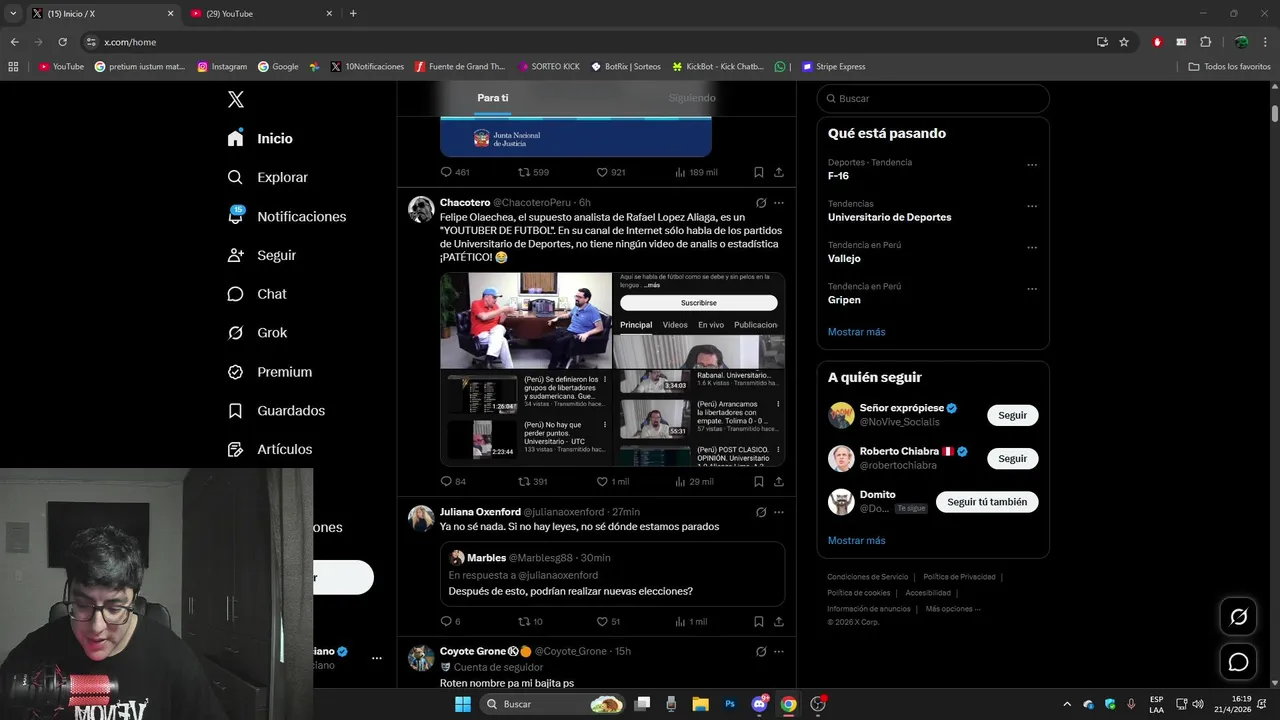Screen dimensions: 1280x720
Task: Open Photoshop from the taskbar
Action: click(x=730, y=704)
